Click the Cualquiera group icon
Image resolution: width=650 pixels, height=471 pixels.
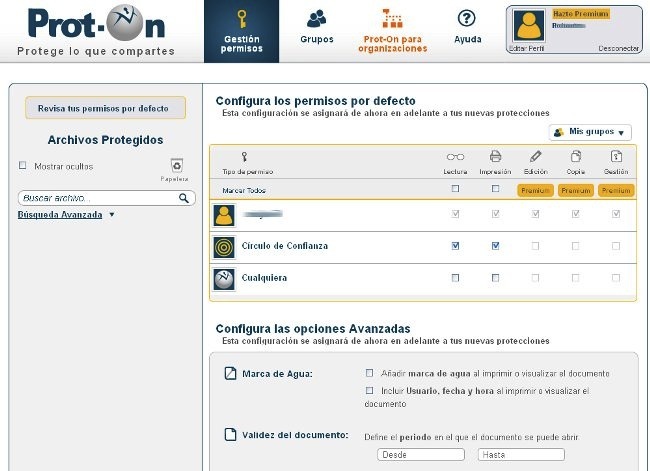pos(224,278)
